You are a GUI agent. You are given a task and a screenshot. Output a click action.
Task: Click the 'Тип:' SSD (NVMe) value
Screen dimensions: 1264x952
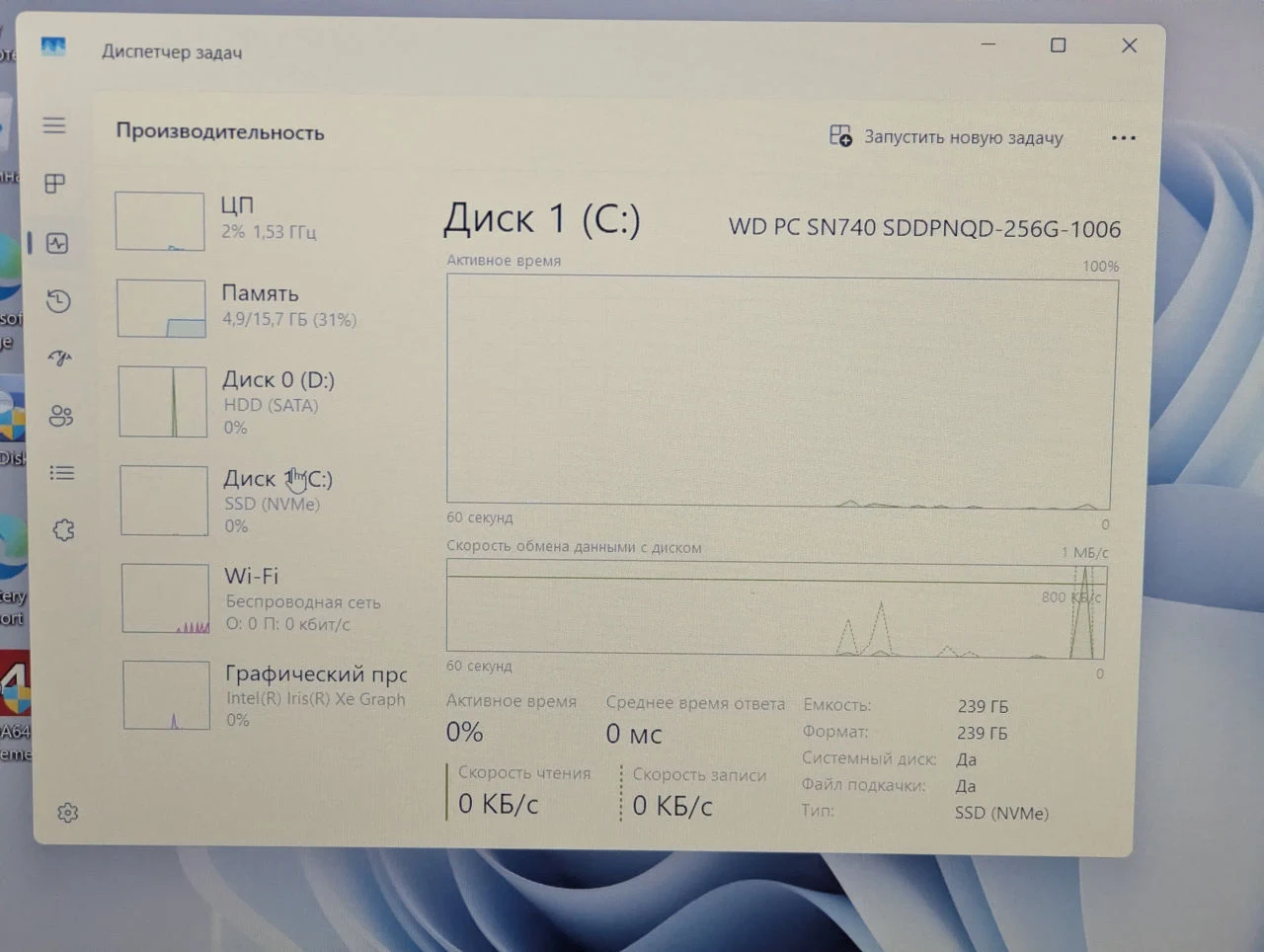click(1001, 813)
